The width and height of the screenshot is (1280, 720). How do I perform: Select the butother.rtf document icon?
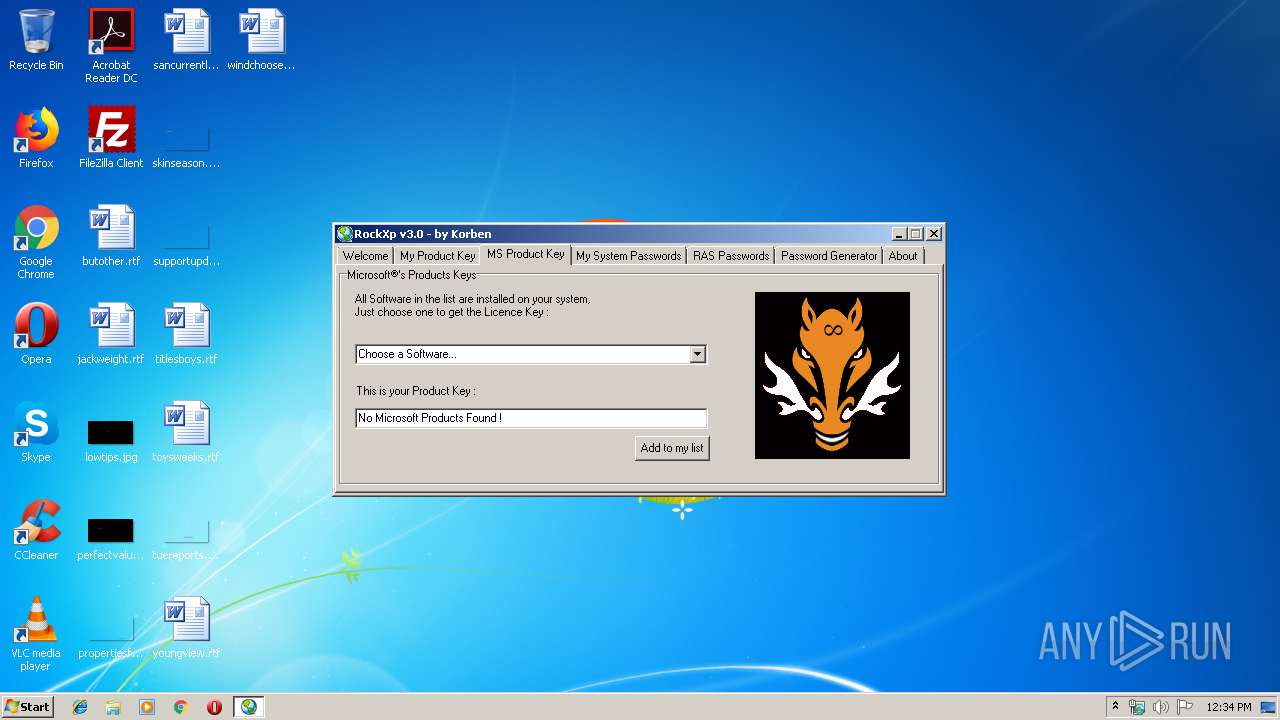click(111, 236)
